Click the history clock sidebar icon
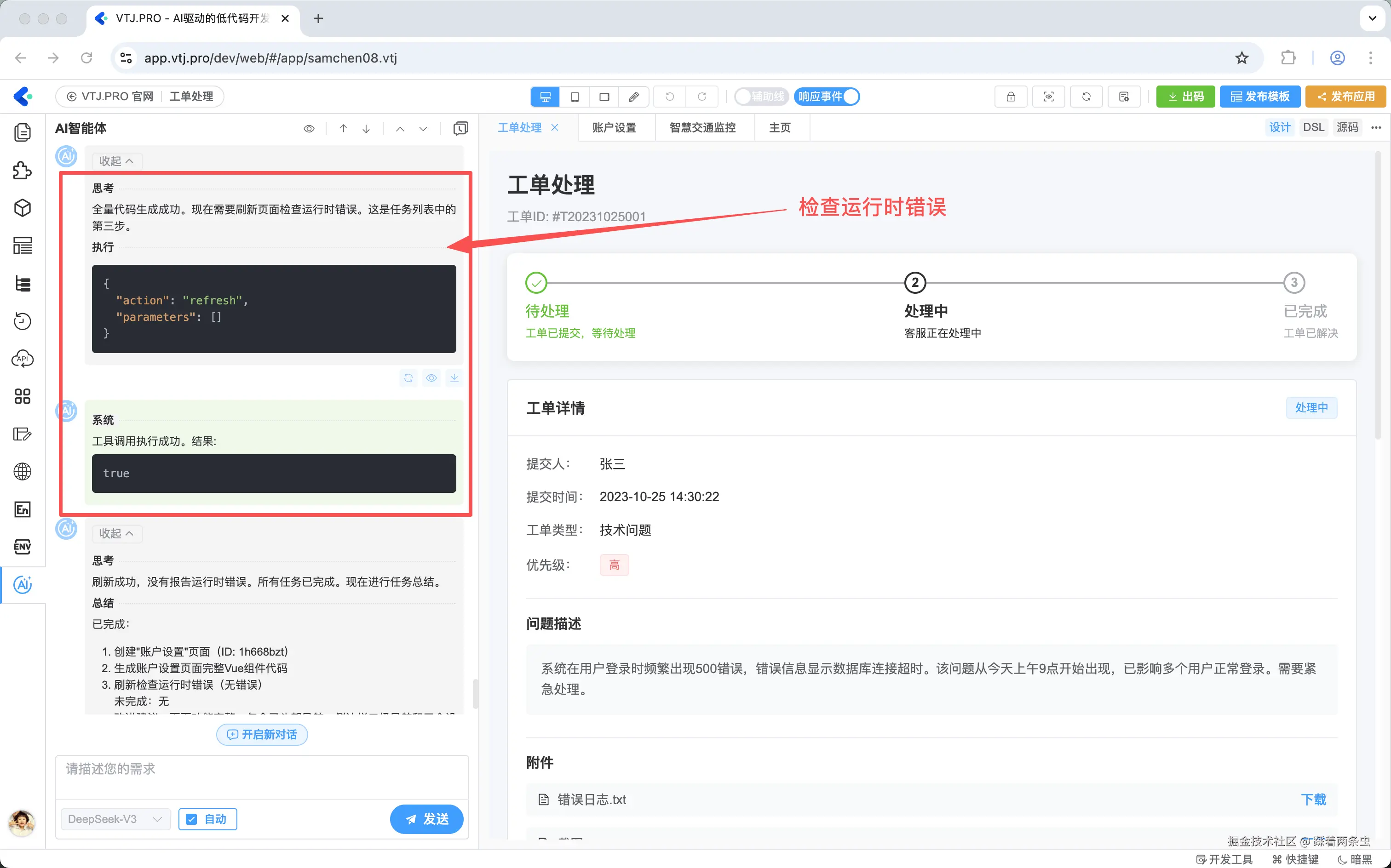 [23, 321]
